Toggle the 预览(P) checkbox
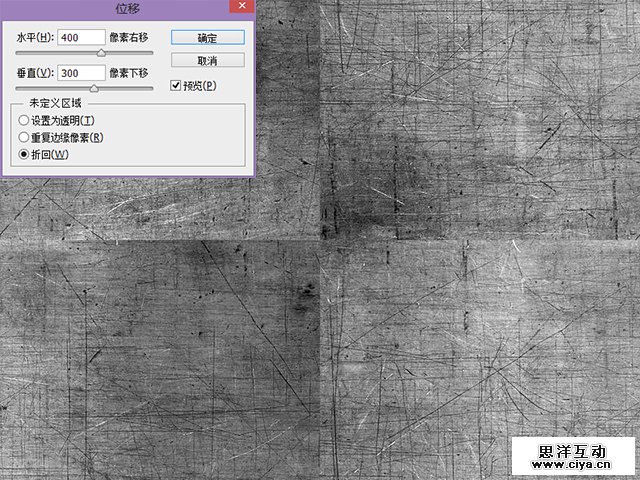640x480 pixels. point(176,85)
